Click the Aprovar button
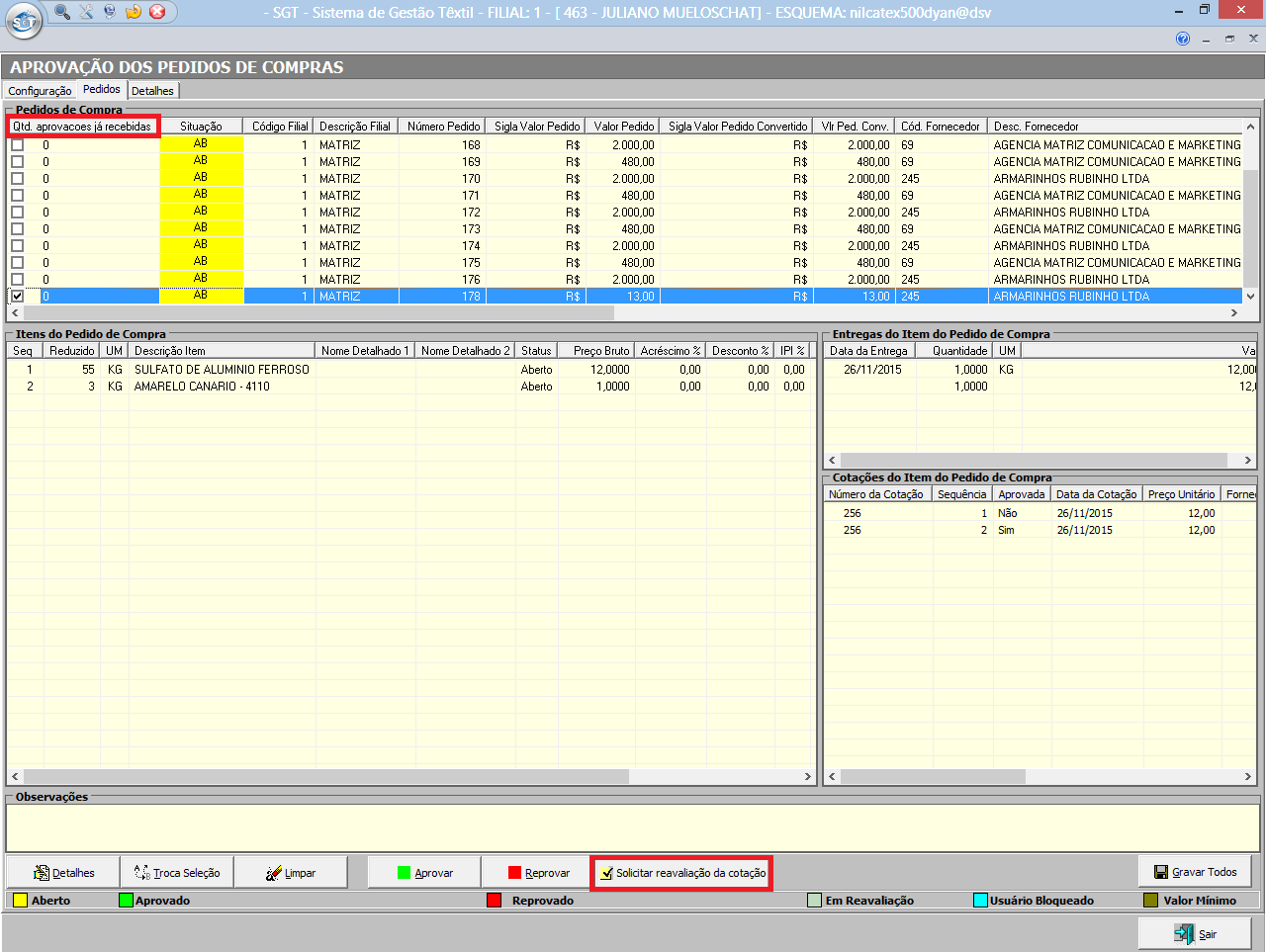Viewport: 1266px width, 952px height. [424, 873]
